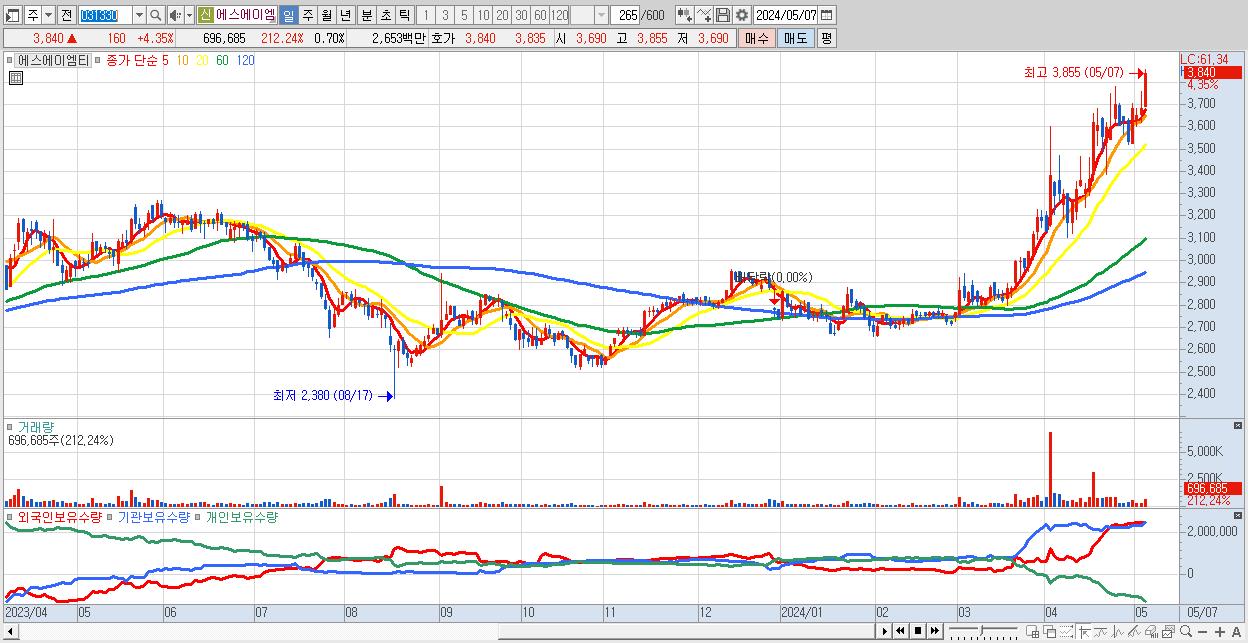Image resolution: width=1248 pixels, height=643 pixels.
Task: Click the magnifier zoom icon bottom right
Action: coord(1186,632)
